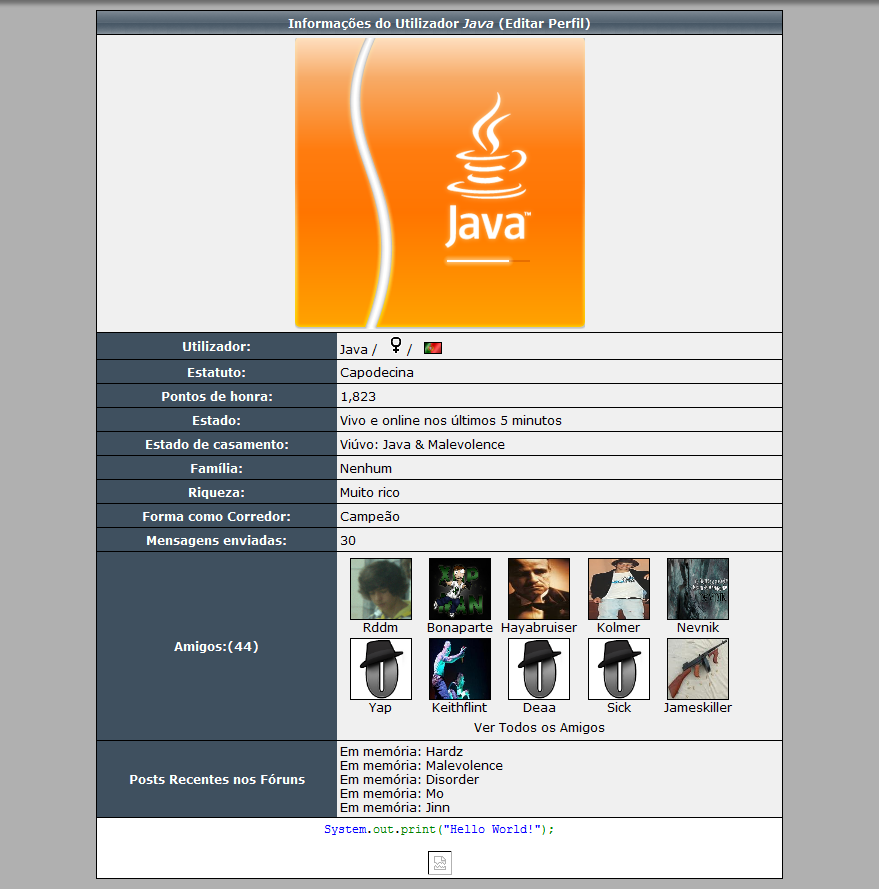This screenshot has height=889, width=879.
Task: Open Yap's default hat avatar
Action: click(381, 669)
